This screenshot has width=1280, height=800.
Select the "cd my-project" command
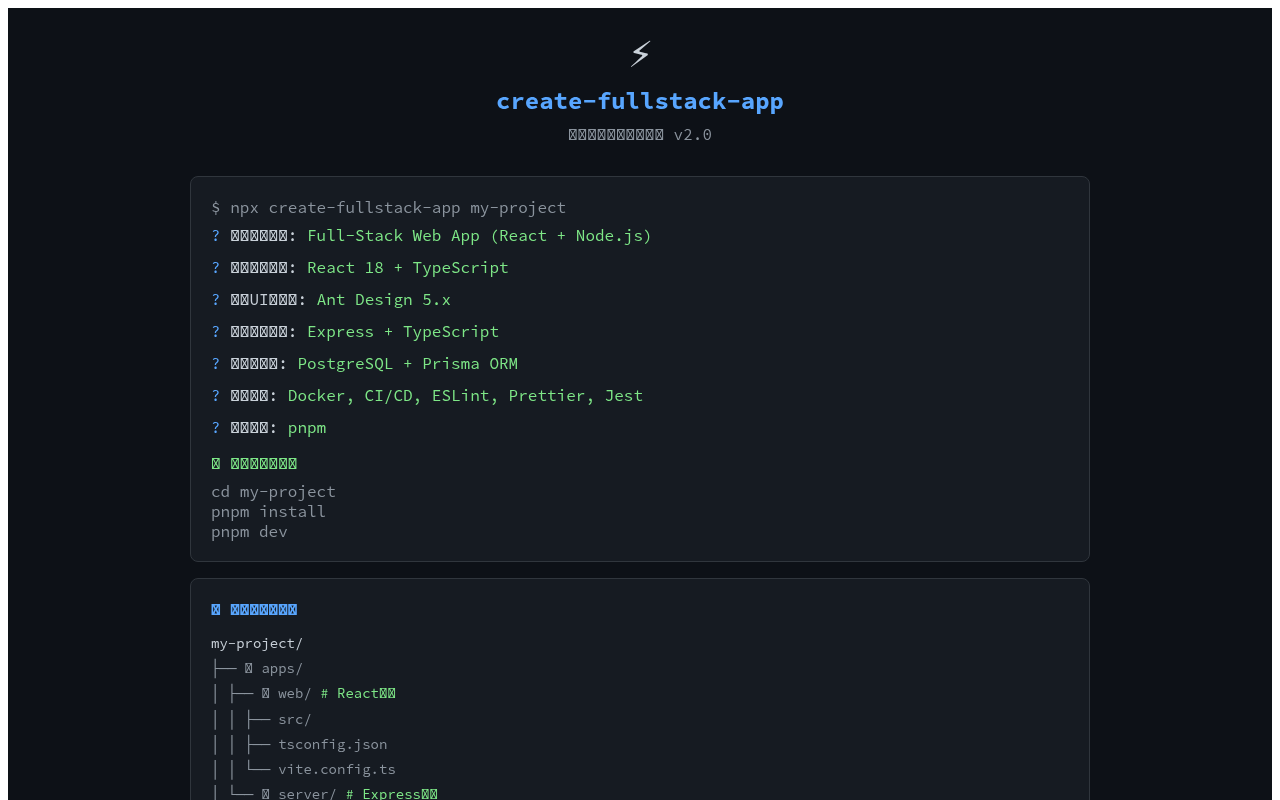(273, 491)
